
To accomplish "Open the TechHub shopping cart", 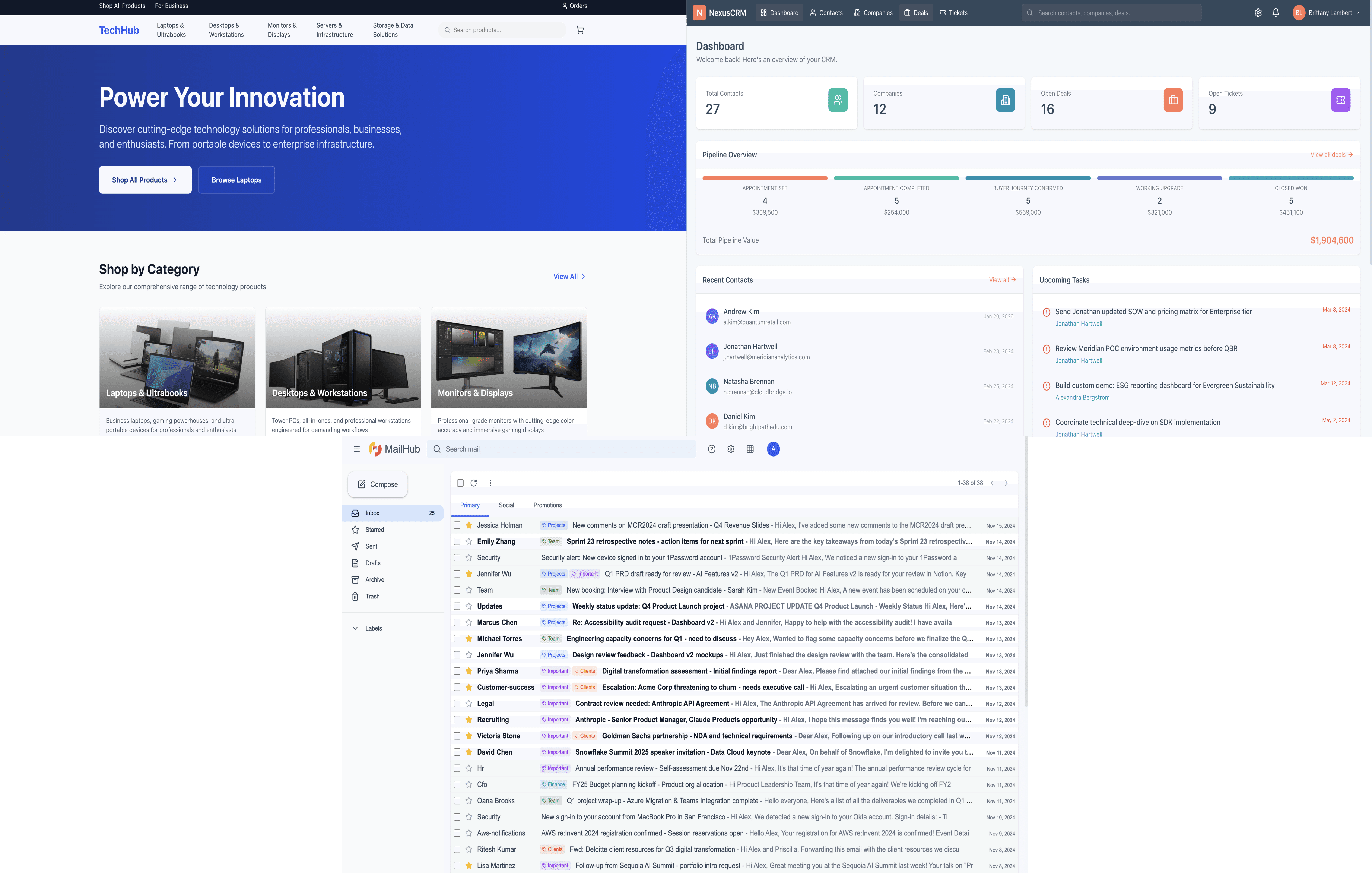I will tap(580, 30).
